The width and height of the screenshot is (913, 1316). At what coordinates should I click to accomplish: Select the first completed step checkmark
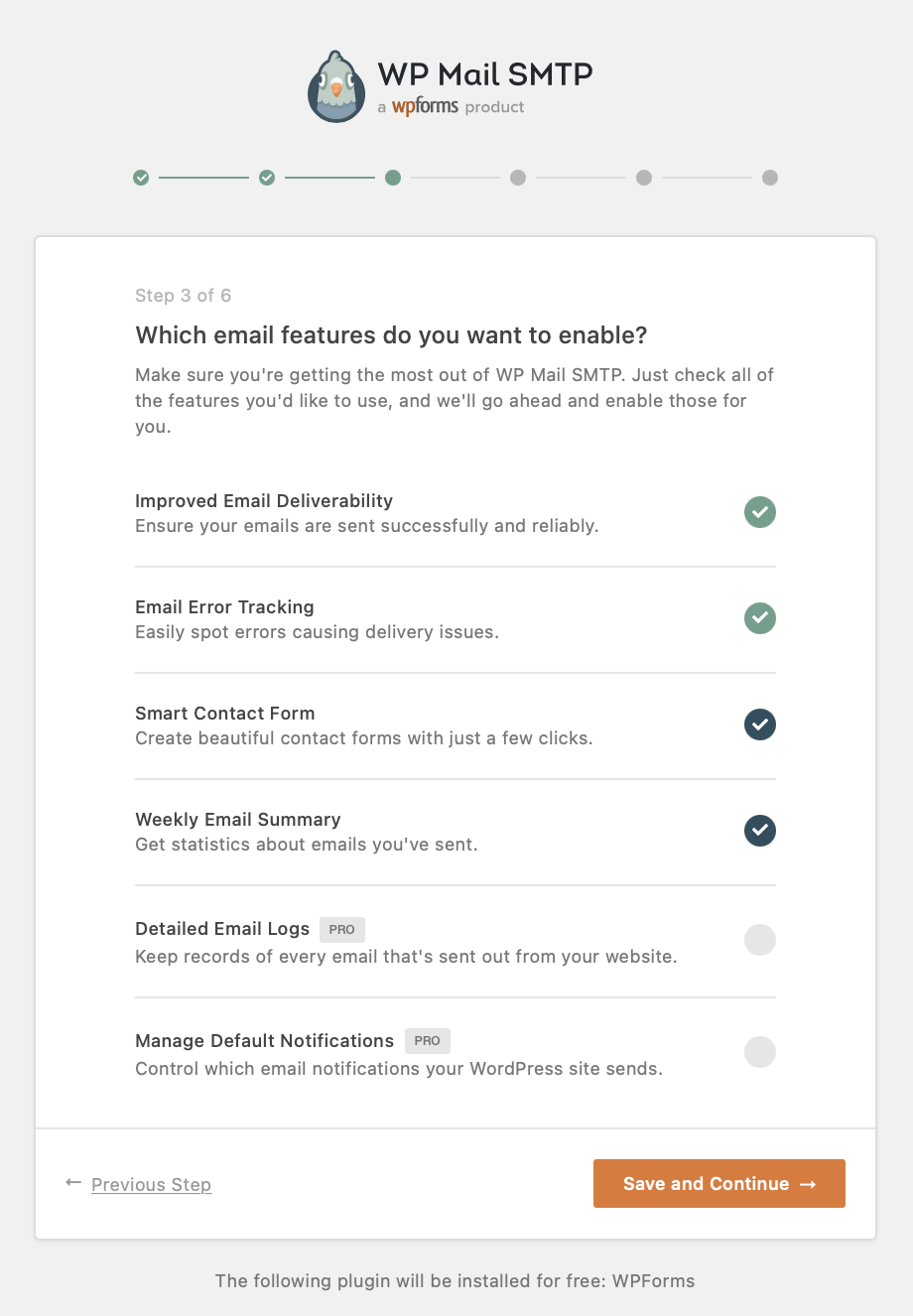tap(140, 178)
